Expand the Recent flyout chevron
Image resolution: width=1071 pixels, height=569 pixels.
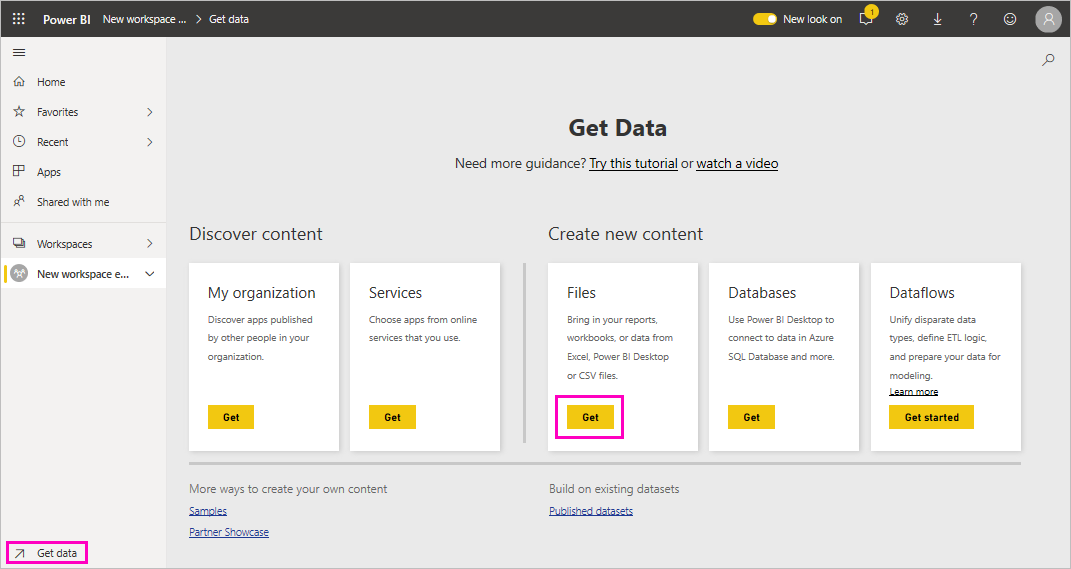(x=150, y=142)
